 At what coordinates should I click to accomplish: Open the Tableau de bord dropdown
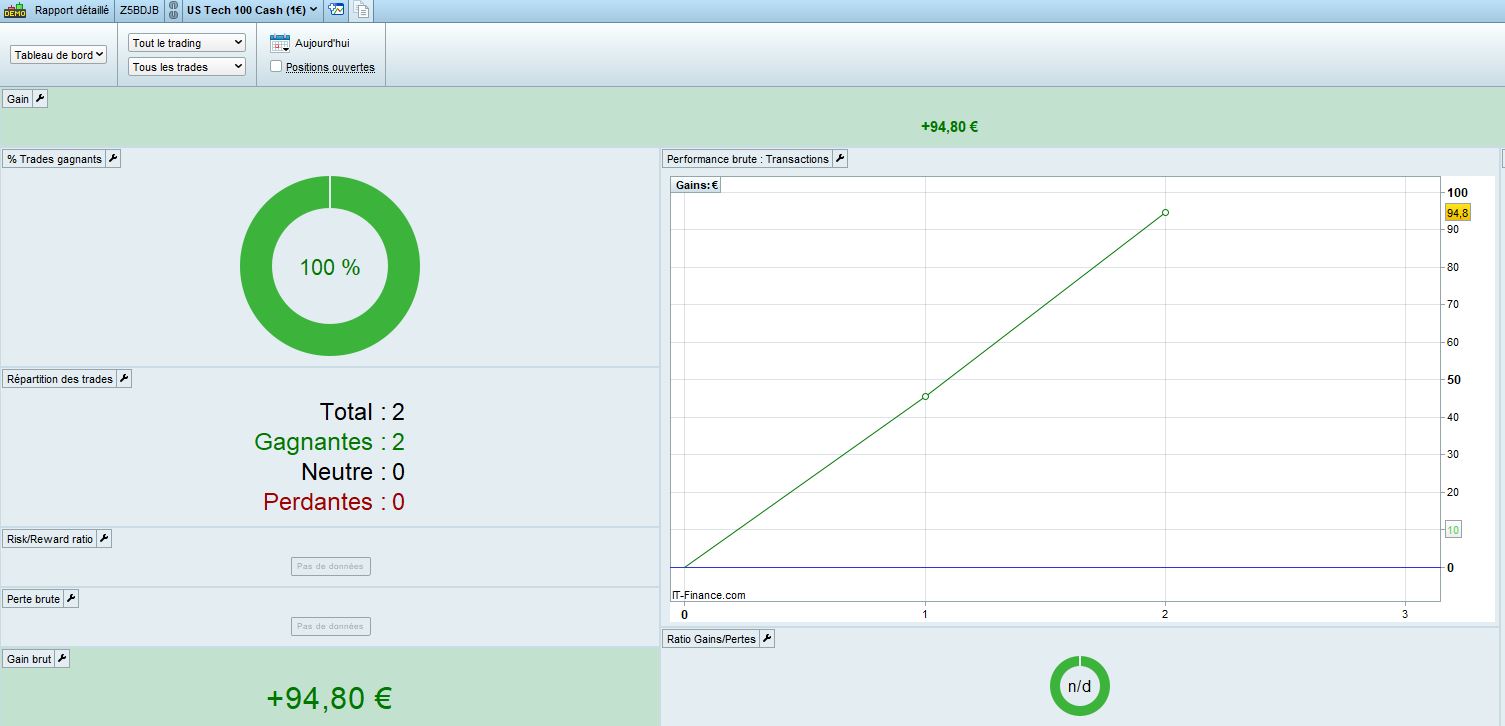click(59, 55)
